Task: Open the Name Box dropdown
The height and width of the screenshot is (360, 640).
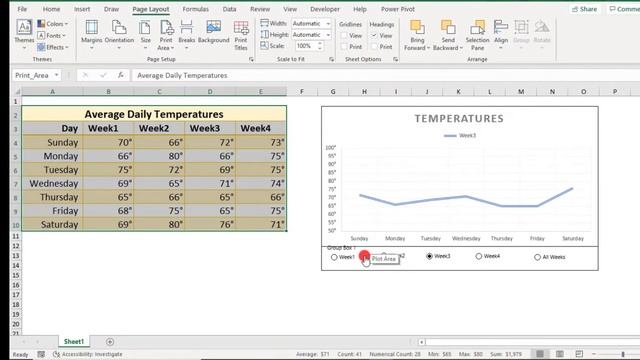Action: pyautogui.click(x=56, y=75)
